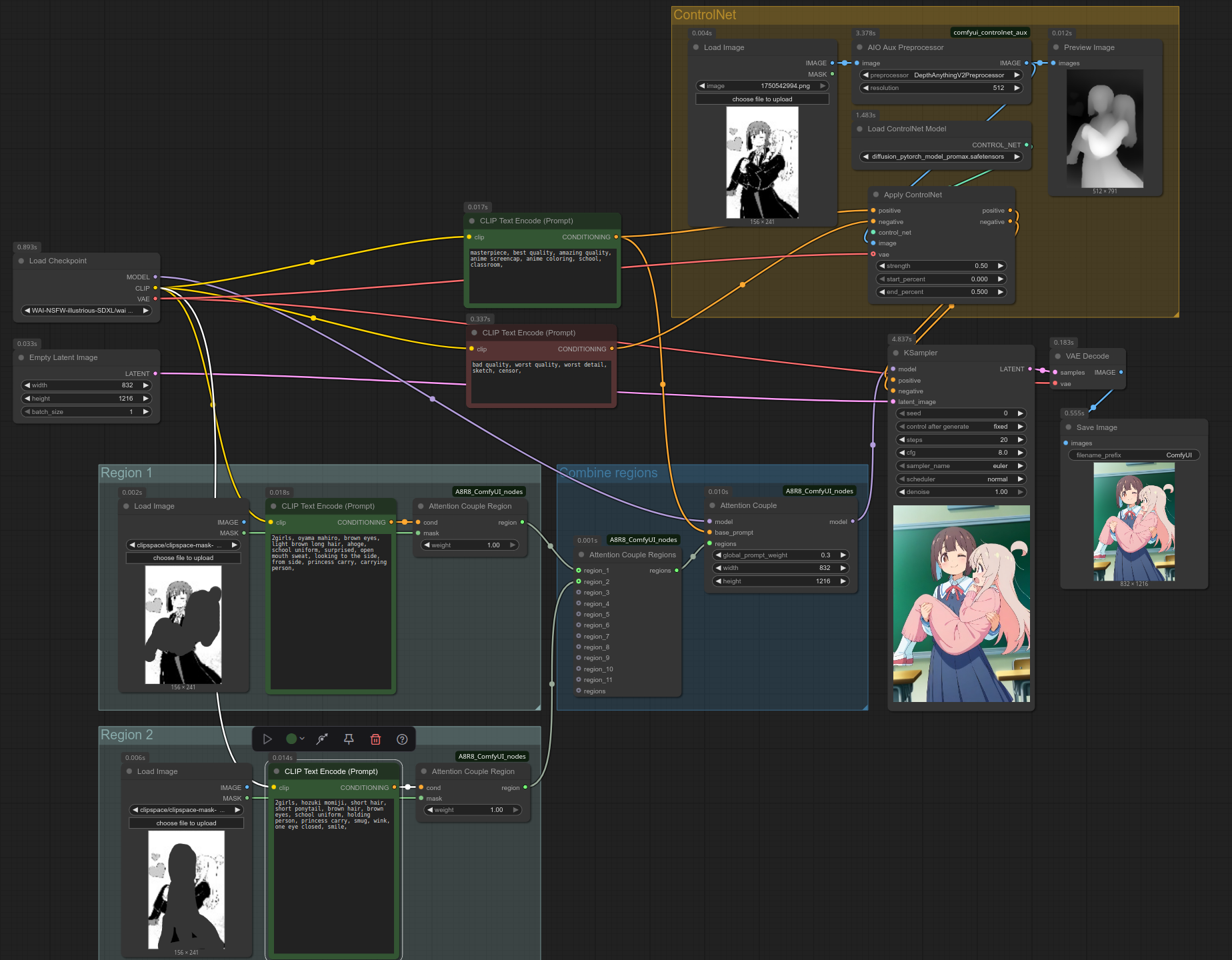The height and width of the screenshot is (960, 1232).
Task: Open sampler_name euler dropdown
Action: point(961,466)
